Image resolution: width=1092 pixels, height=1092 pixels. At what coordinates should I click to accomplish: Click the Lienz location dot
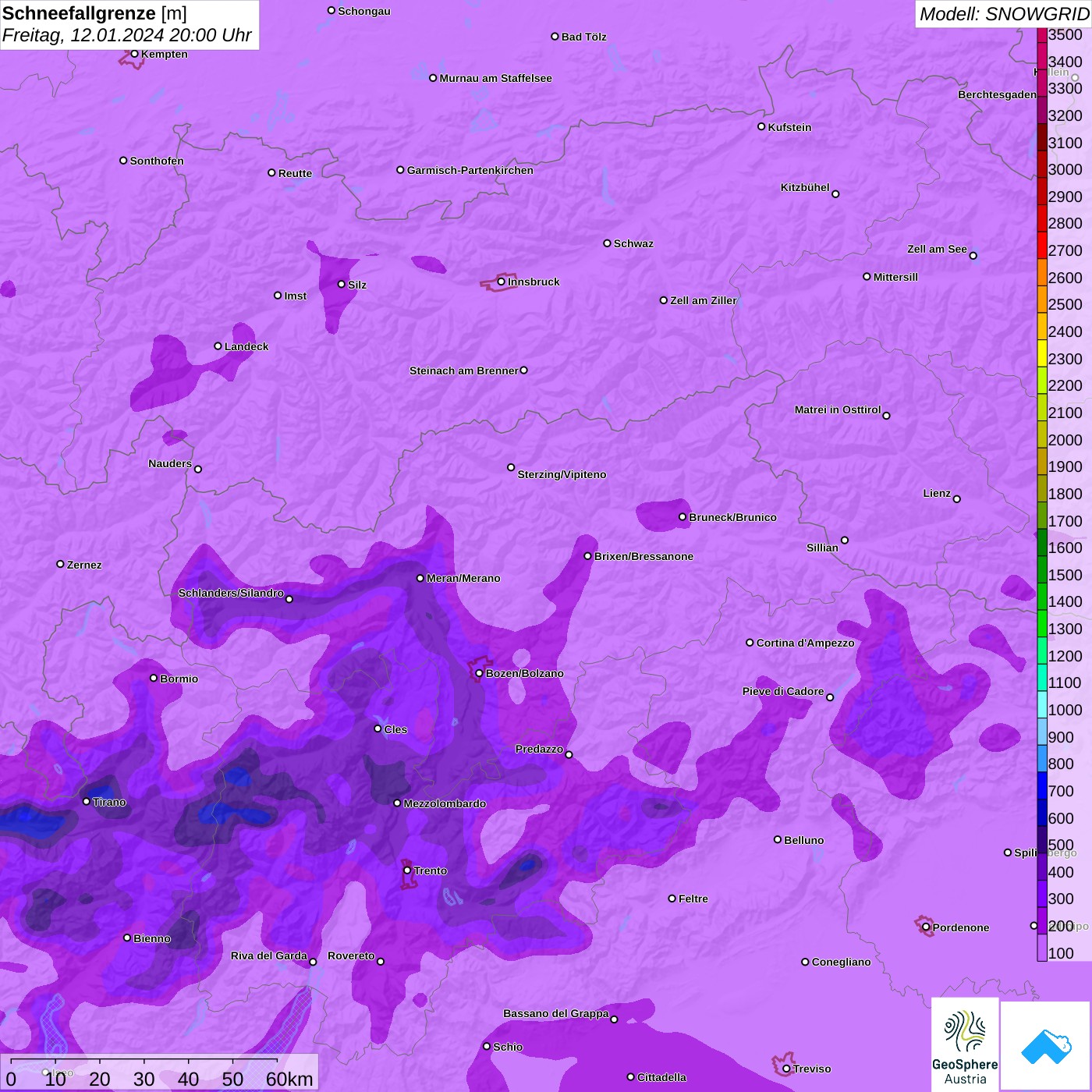[957, 499]
